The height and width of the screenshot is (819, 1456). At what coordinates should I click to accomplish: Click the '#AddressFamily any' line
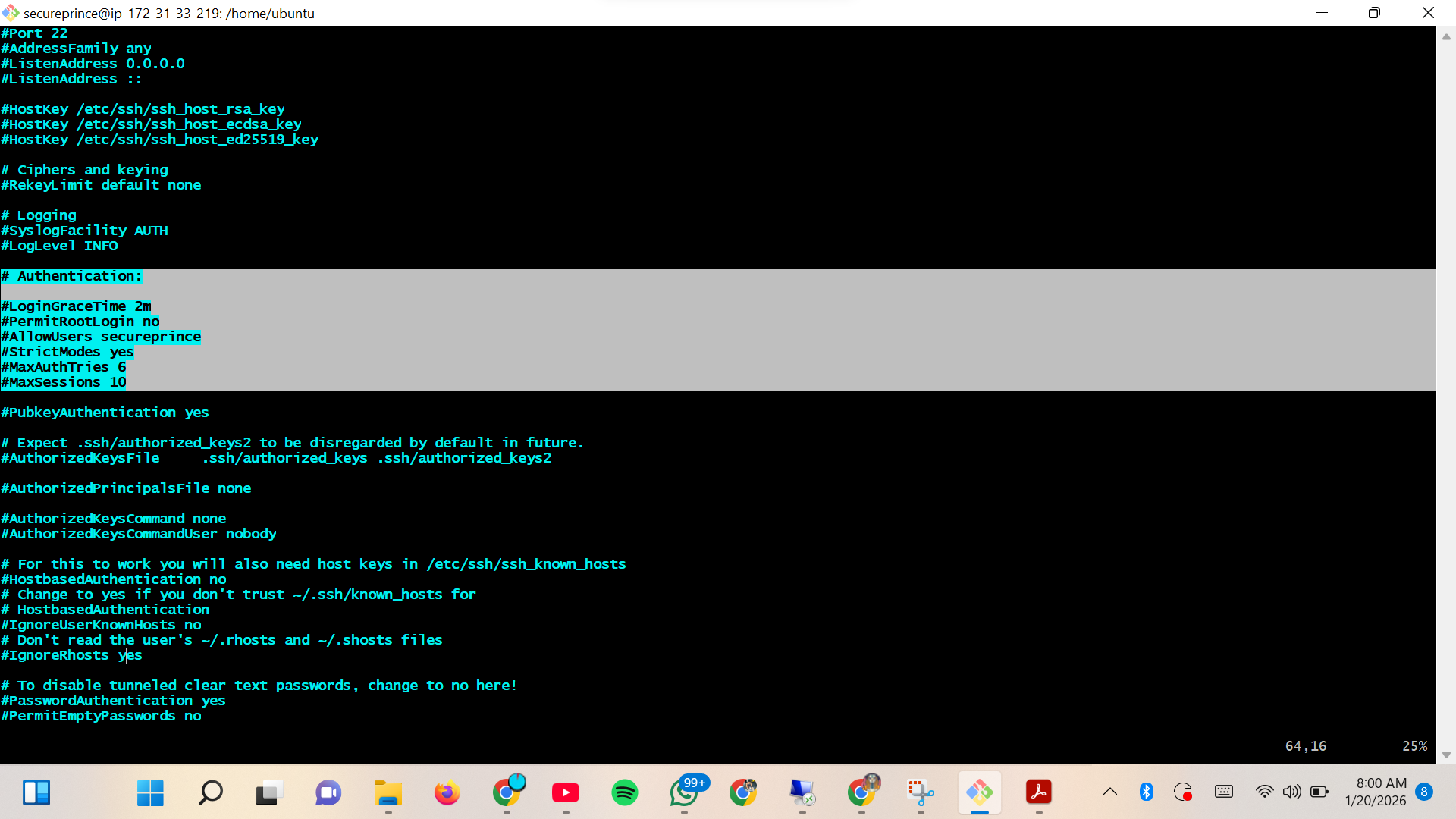pos(77,49)
